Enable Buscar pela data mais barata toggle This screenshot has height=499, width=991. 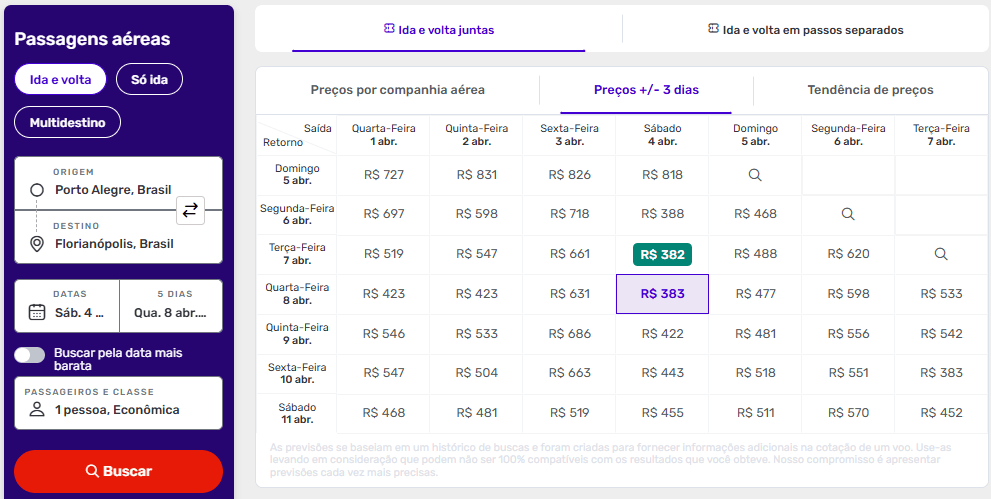tap(30, 355)
